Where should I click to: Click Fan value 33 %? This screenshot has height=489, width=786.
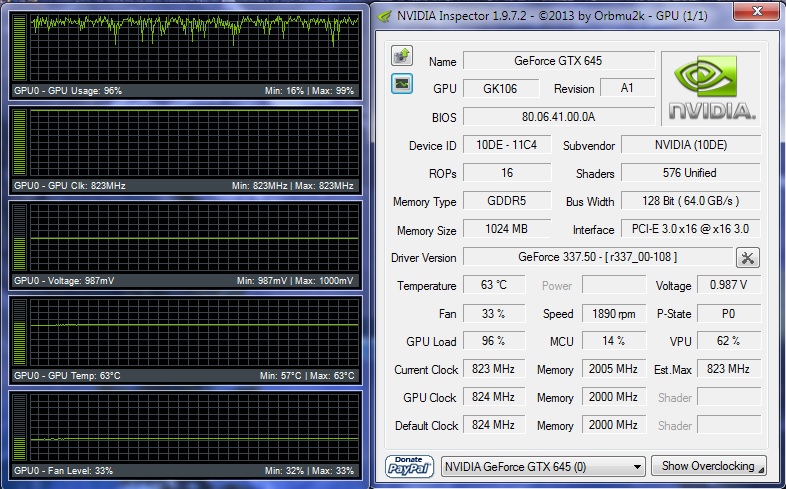coord(494,314)
